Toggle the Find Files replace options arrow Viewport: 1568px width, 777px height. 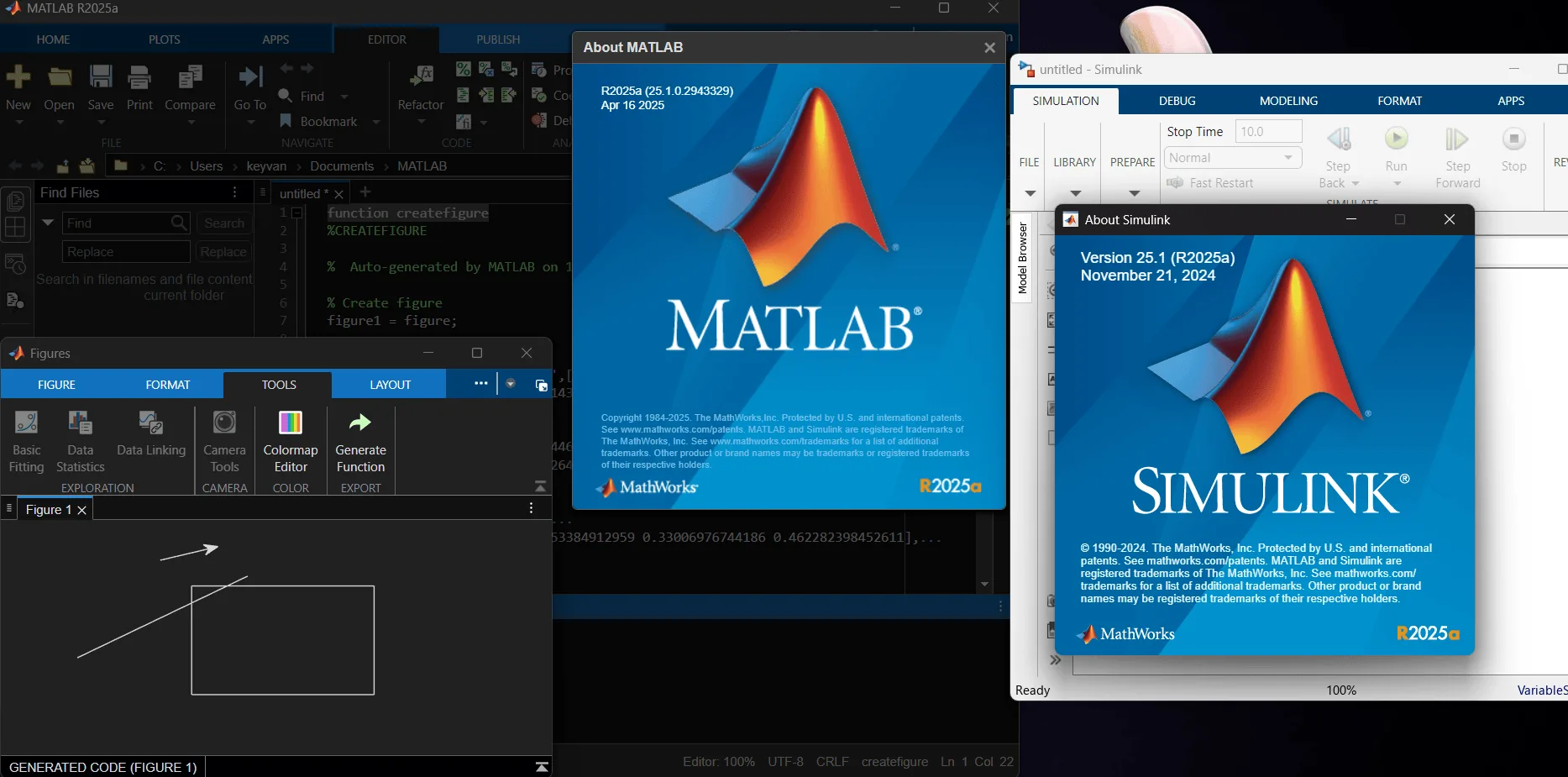[x=48, y=223]
